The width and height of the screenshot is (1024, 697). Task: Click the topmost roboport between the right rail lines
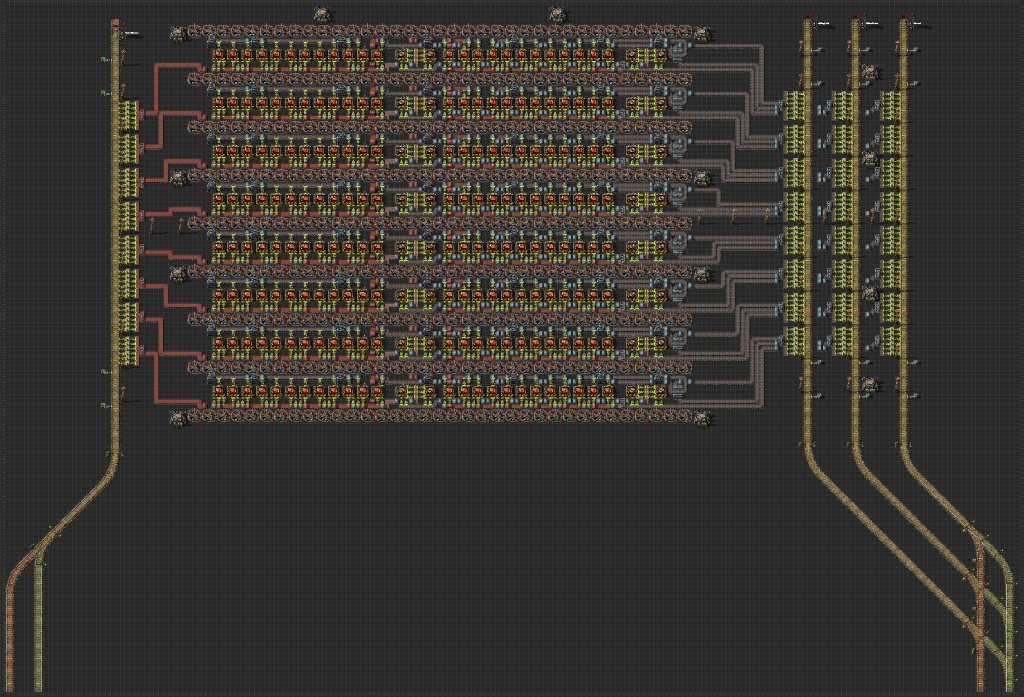pos(869,72)
